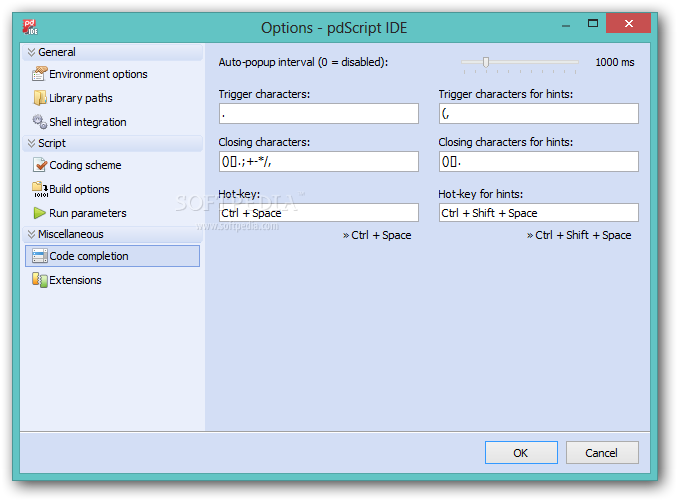Collapse the Script section chevron
This screenshot has width=678, height=501.
[x=31, y=143]
